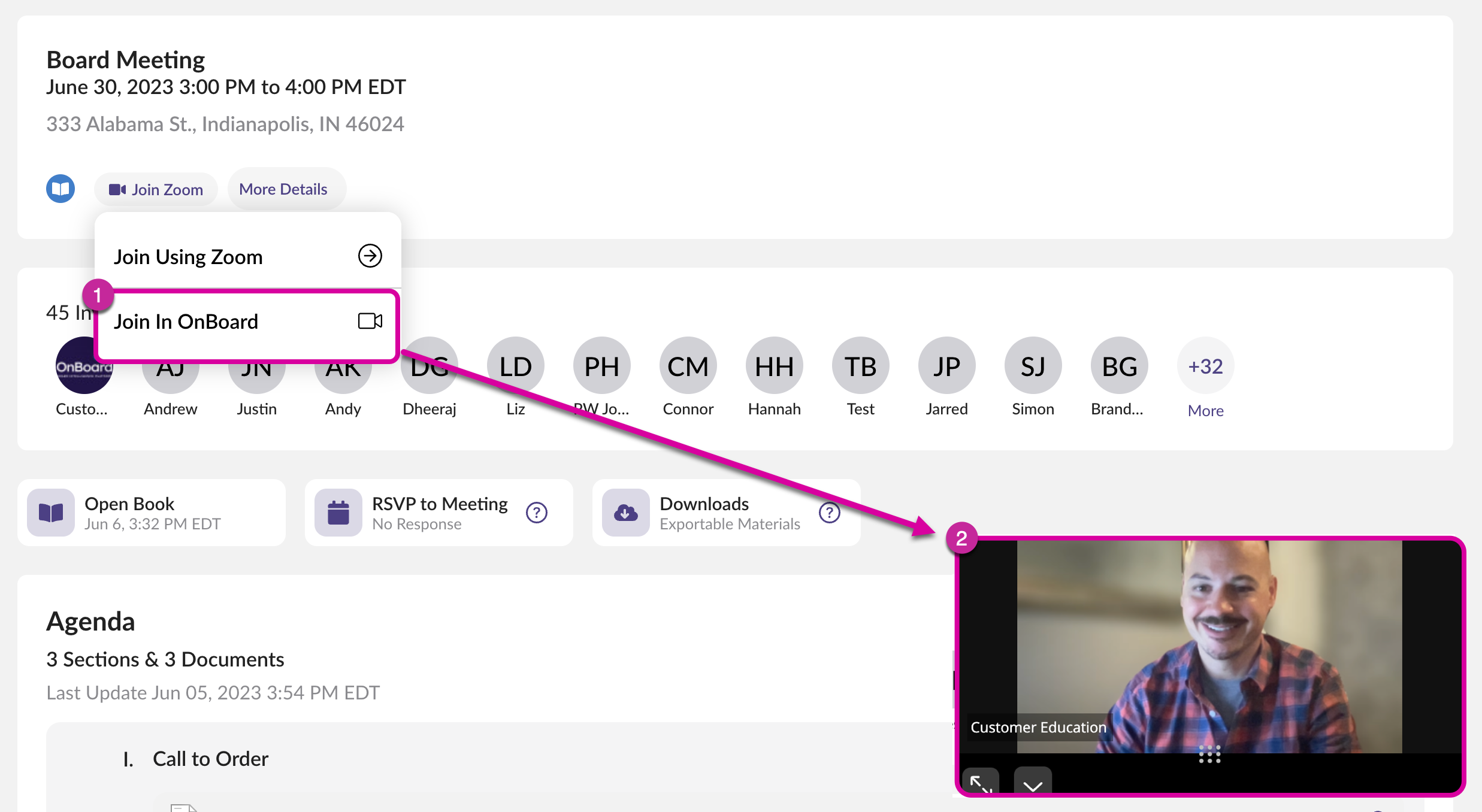This screenshot has width=1482, height=812.
Task: Click the open book icon in Open Book card
Action: (51, 513)
